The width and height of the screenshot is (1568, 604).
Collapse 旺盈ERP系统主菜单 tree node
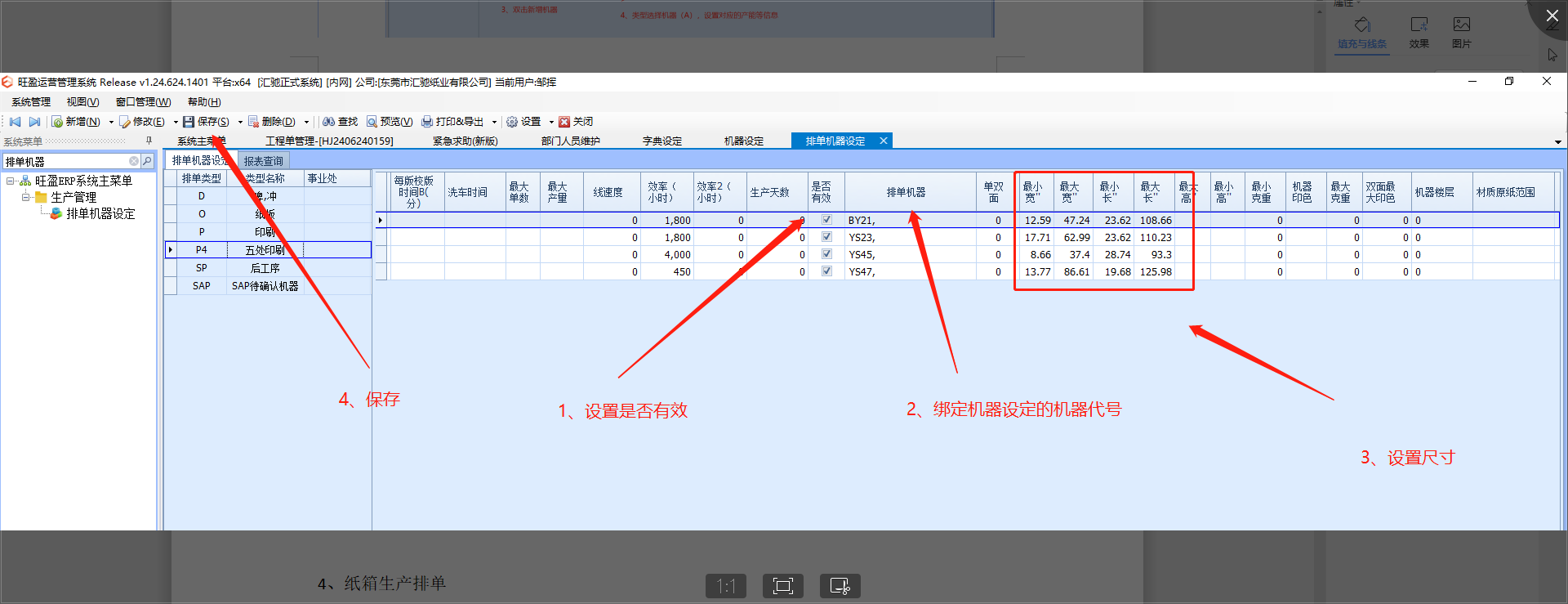[x=11, y=181]
